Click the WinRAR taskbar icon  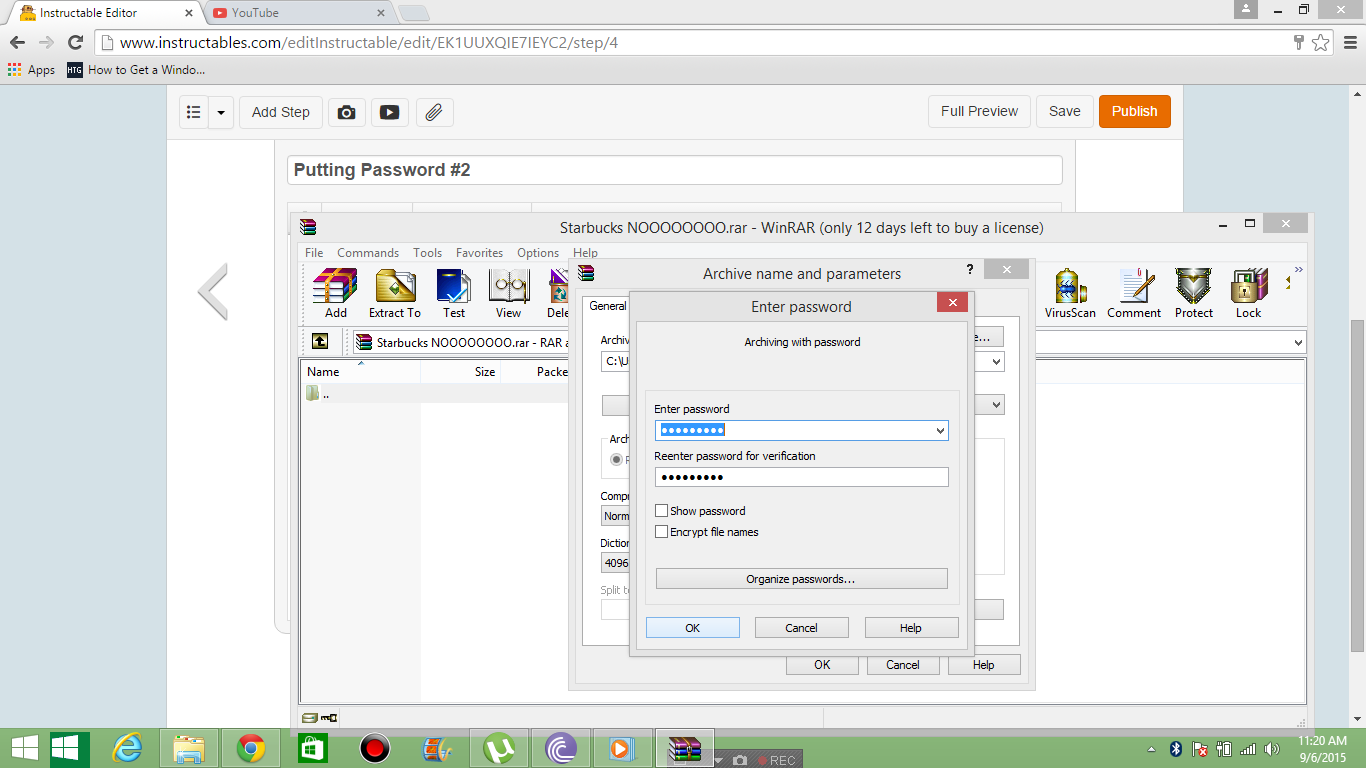(685, 748)
